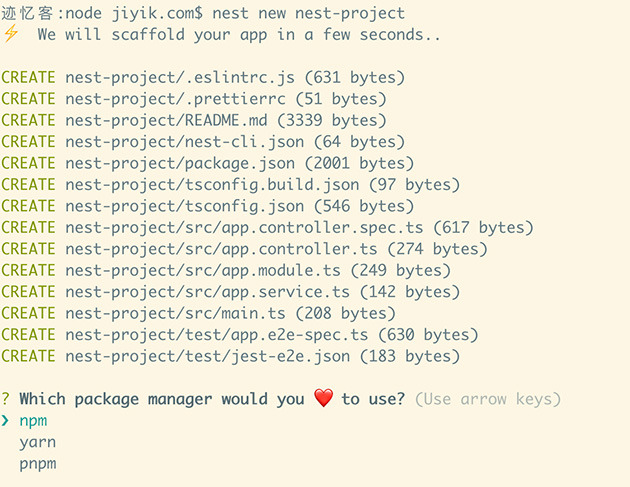Click the README.md file path
Screen dimensions: 630x487
[166, 120]
